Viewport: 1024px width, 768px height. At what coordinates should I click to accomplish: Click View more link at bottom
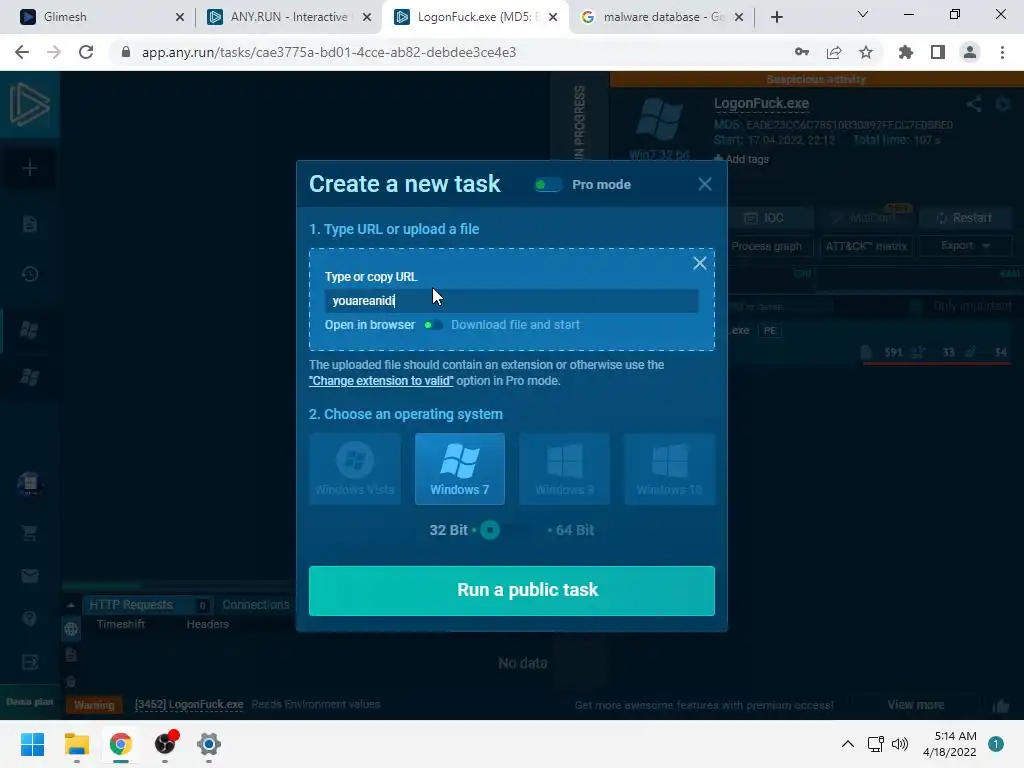(x=916, y=705)
